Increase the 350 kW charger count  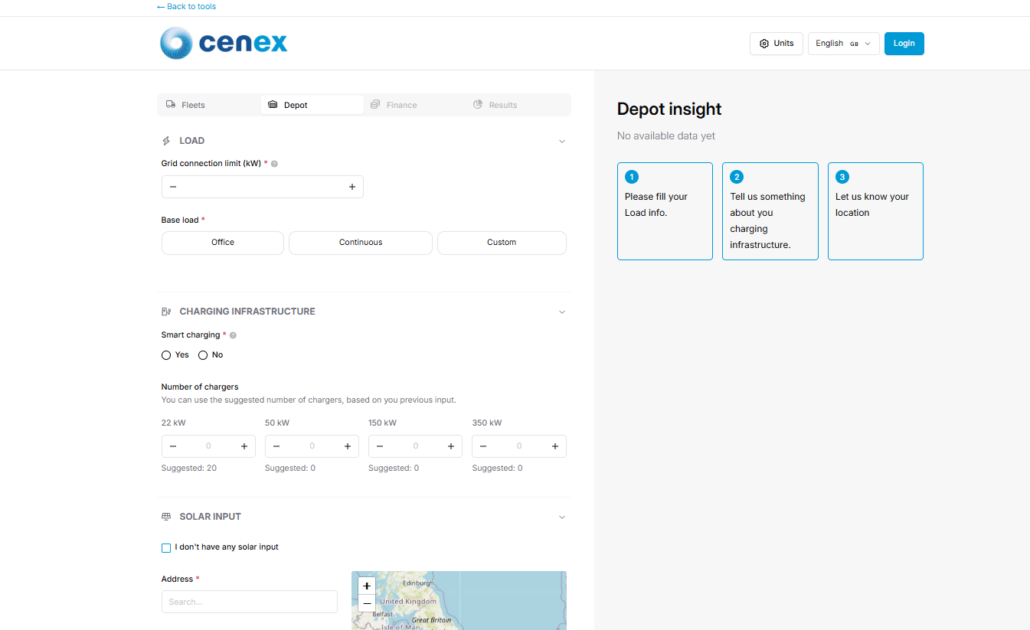555,446
